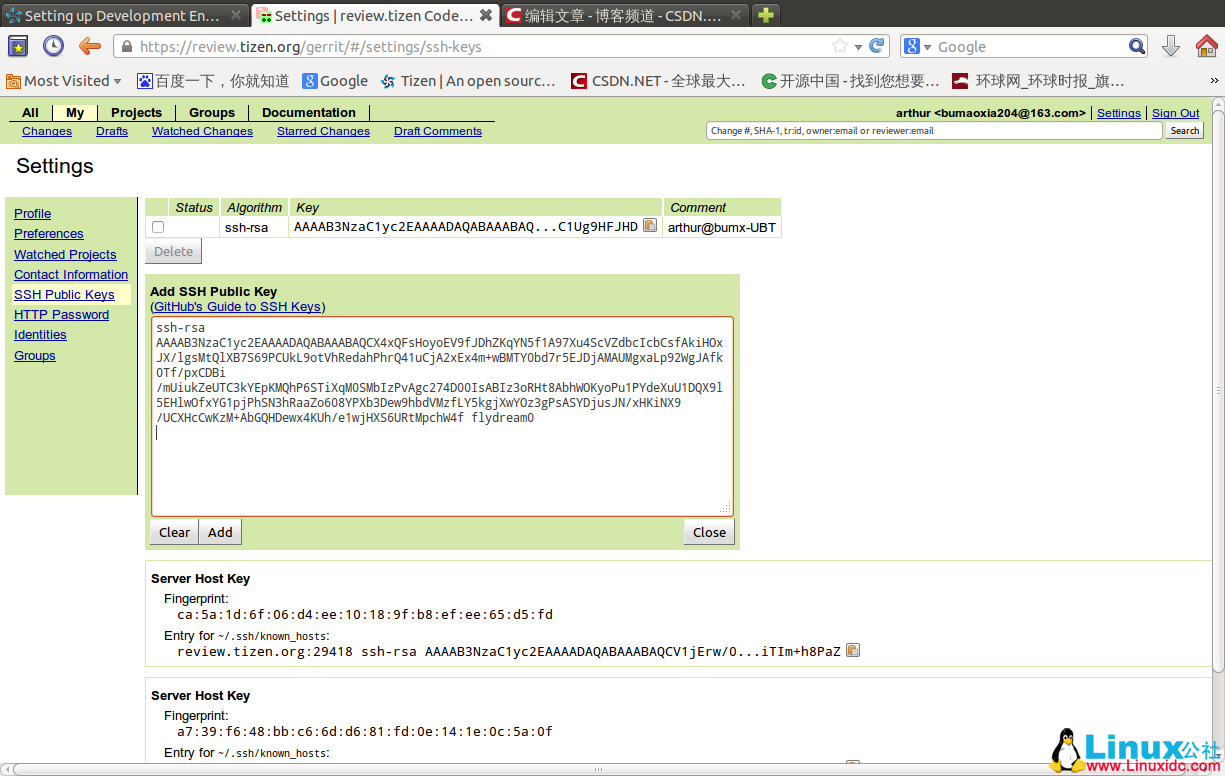Tick the checkbox for ssh-rsa key row
The height and width of the screenshot is (776, 1225).
(158, 227)
